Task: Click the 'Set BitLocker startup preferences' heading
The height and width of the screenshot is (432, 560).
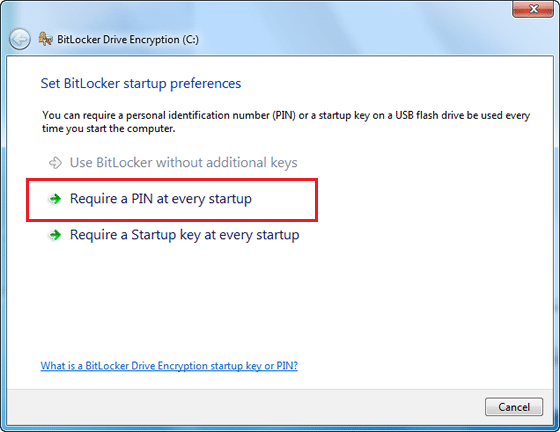Action: (x=141, y=84)
